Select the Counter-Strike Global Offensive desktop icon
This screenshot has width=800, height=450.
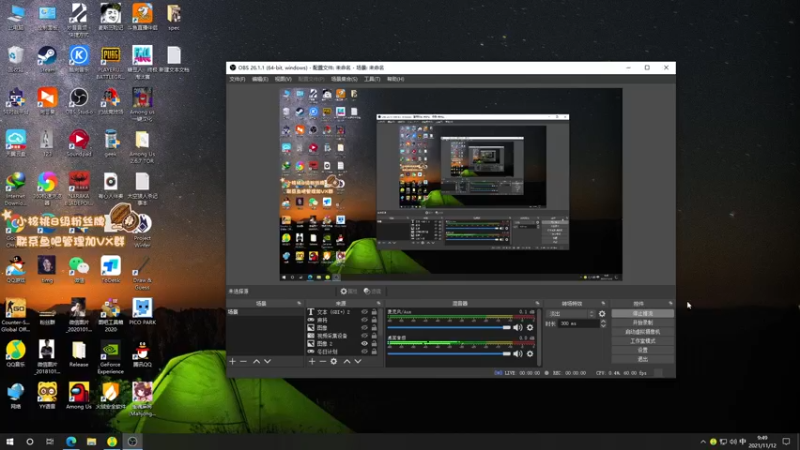click(15, 315)
